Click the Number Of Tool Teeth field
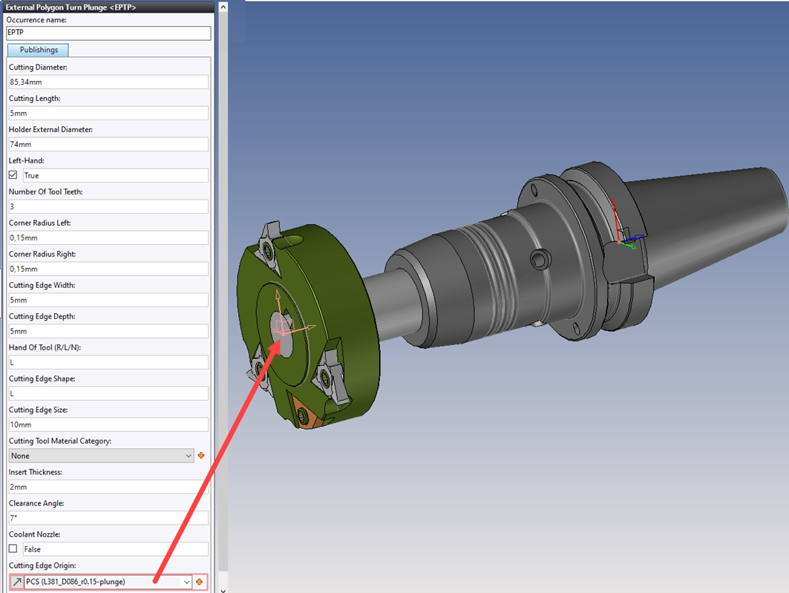Viewport: 789px width, 593px height. [x=109, y=207]
